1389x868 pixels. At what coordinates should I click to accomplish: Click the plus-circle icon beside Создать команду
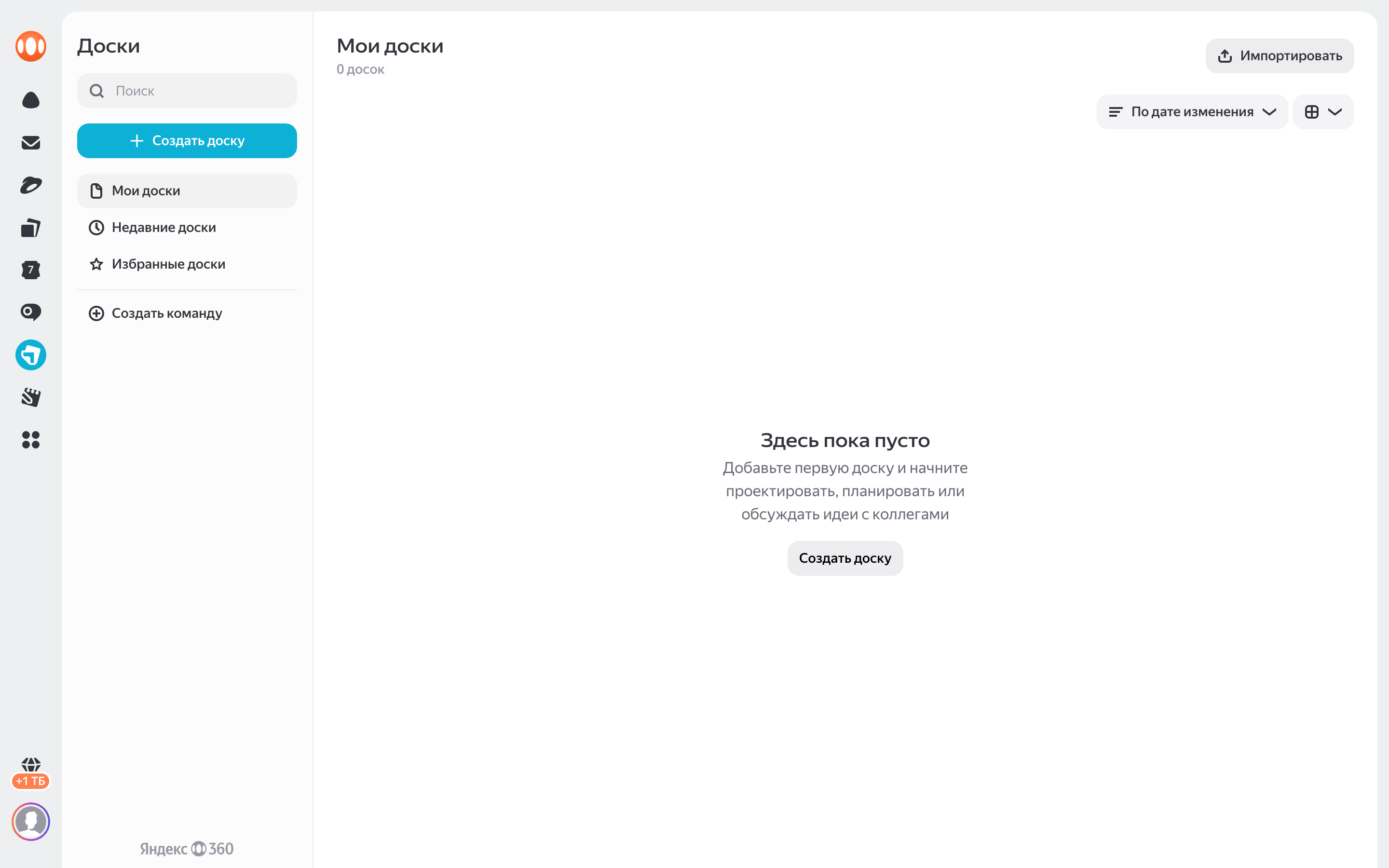[x=96, y=313]
